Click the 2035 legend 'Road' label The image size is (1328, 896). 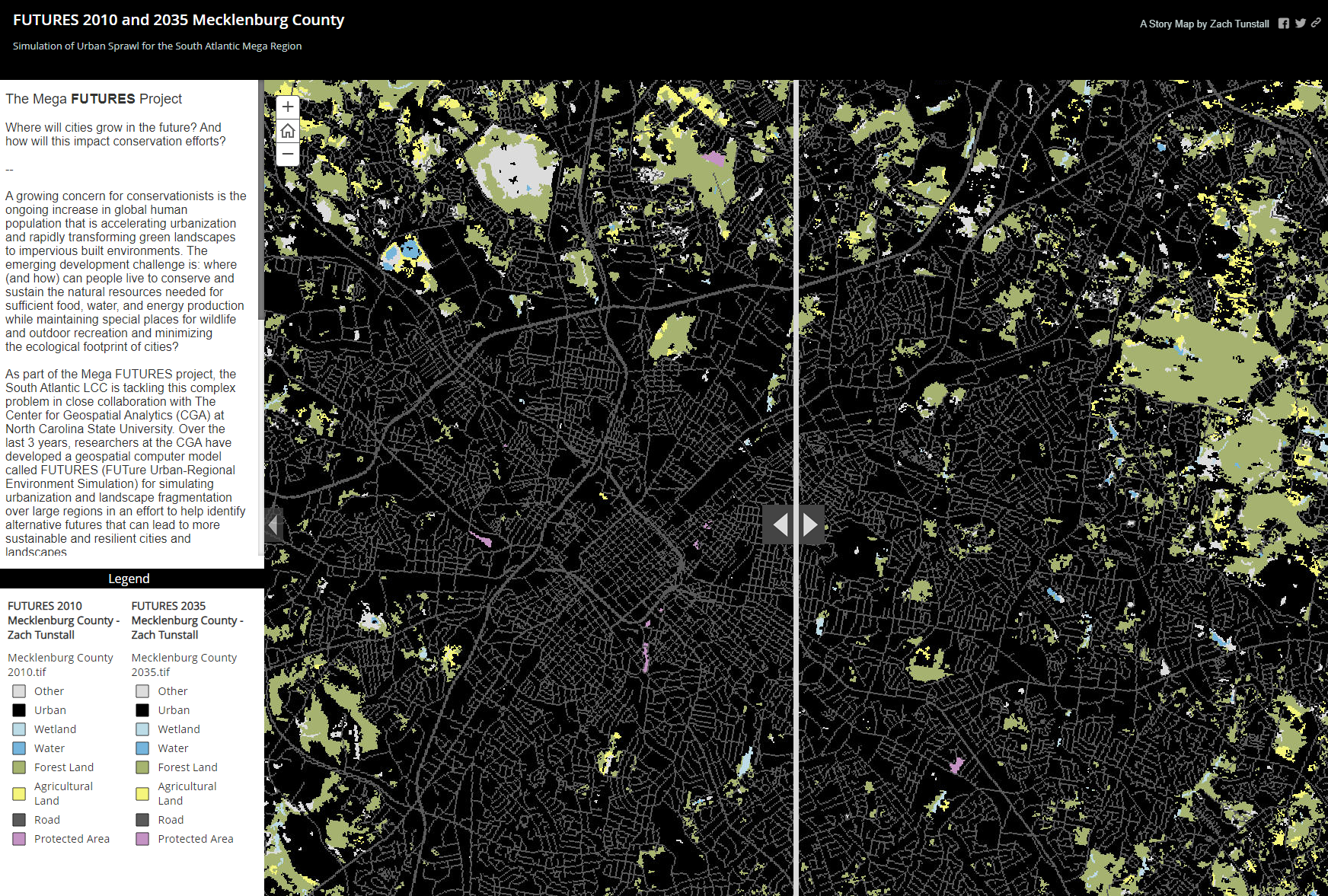click(171, 820)
